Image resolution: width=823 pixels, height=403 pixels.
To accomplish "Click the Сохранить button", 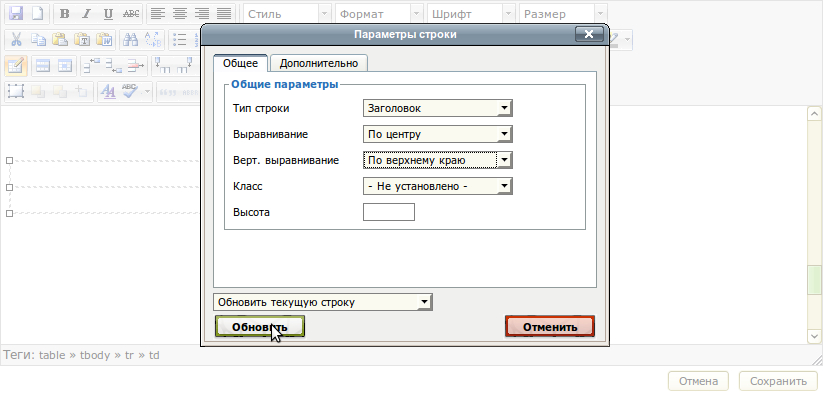I will [x=778, y=381].
